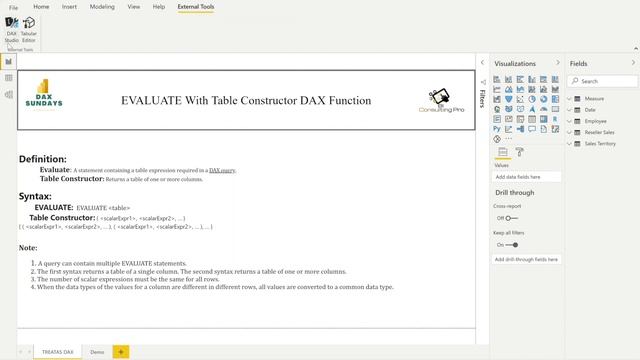Select the Stacked area chart visual
640x360 pixels.
coord(520,89)
